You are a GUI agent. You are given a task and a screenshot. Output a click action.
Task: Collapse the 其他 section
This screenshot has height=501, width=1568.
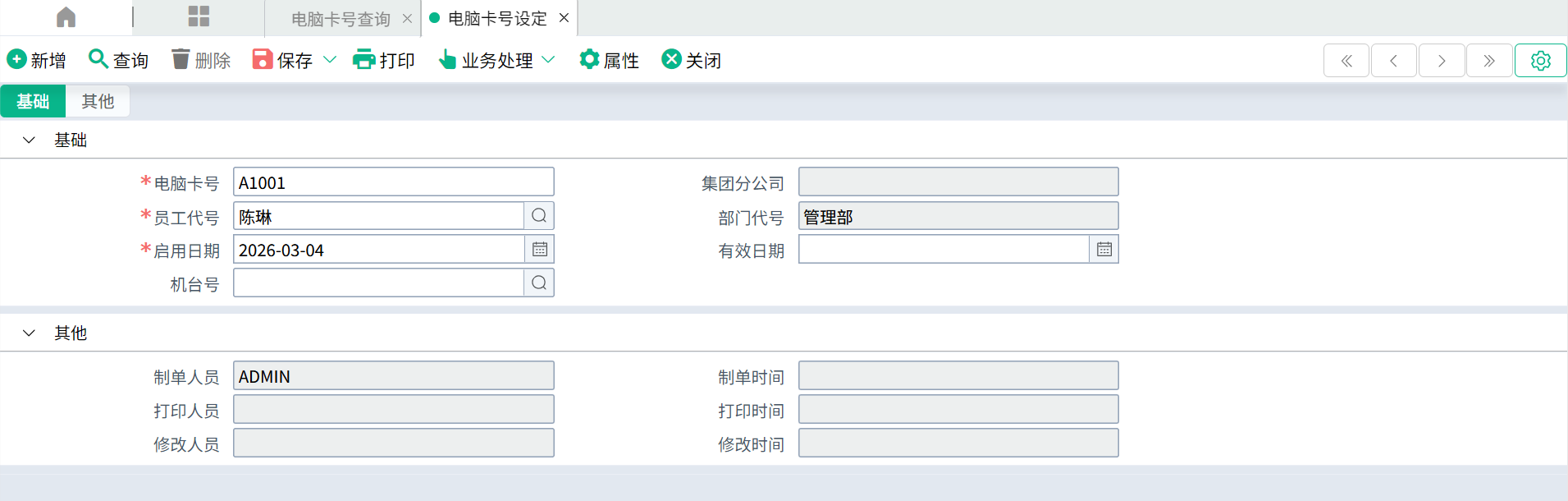[29, 333]
